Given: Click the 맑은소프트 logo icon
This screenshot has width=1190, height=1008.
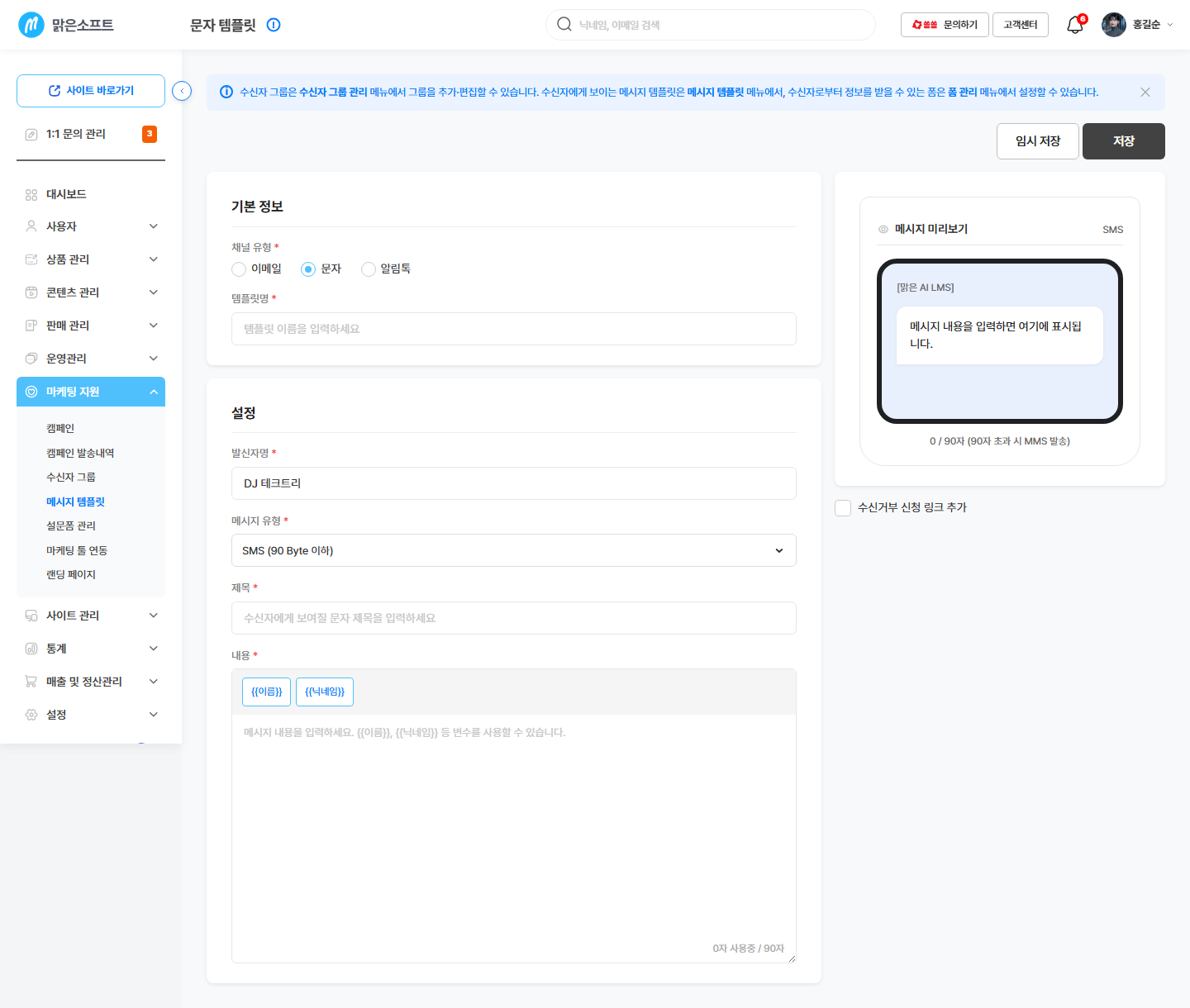Looking at the screenshot, I should [x=31, y=25].
